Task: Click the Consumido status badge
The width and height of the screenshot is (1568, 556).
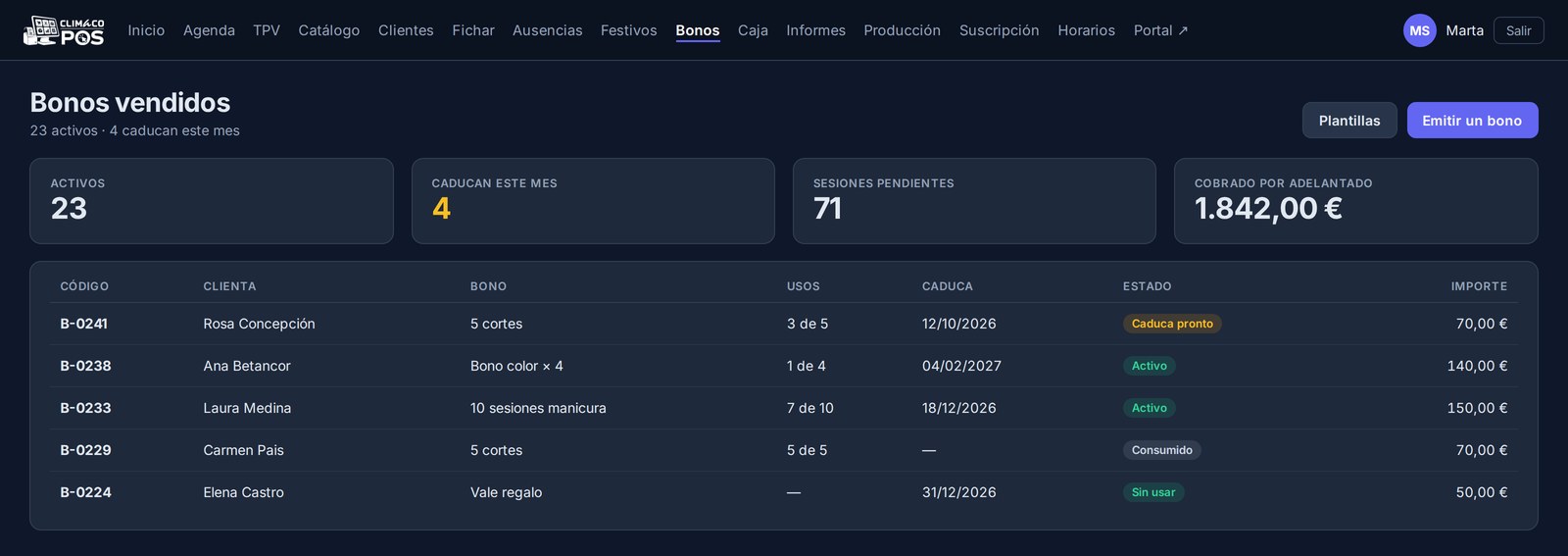Action: (x=1161, y=450)
